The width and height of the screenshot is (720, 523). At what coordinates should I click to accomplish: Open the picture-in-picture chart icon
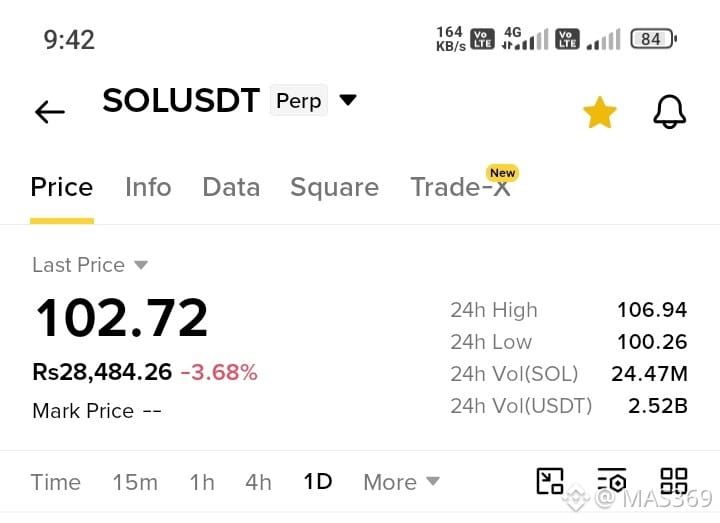tap(550, 481)
